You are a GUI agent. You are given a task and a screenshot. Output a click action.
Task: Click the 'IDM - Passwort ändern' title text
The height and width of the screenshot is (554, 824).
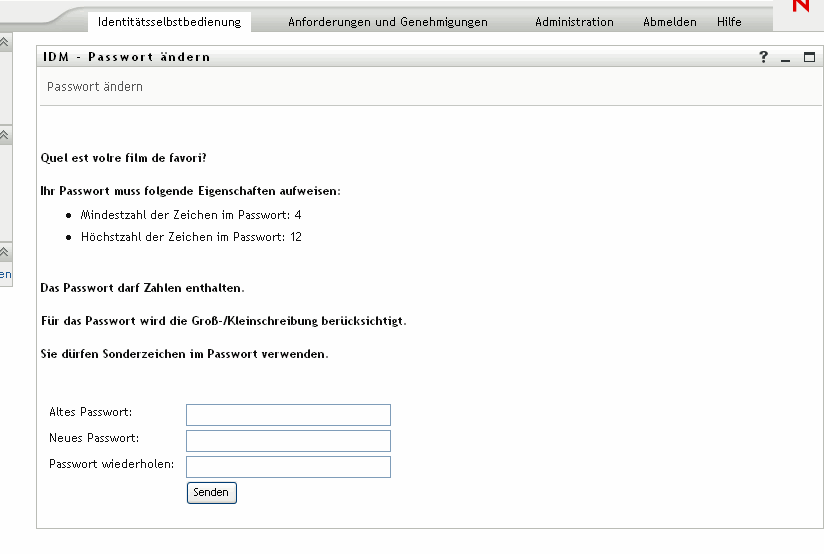(x=127, y=57)
